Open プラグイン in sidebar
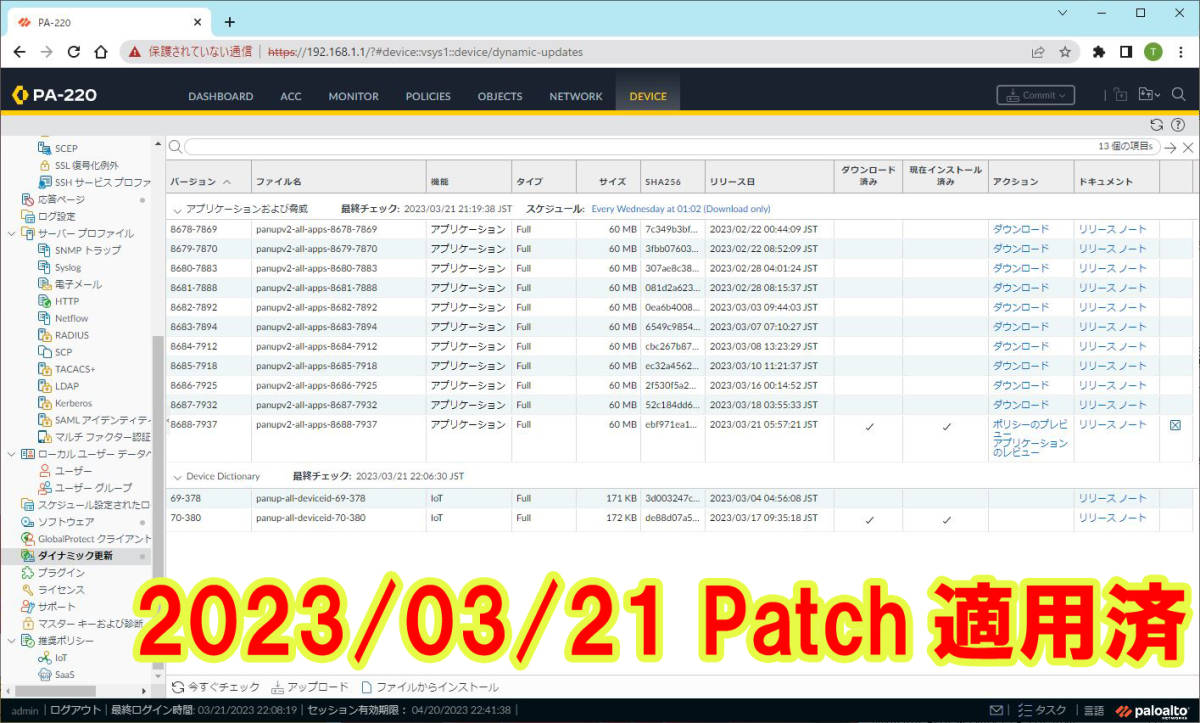1200x723 pixels. 61,572
